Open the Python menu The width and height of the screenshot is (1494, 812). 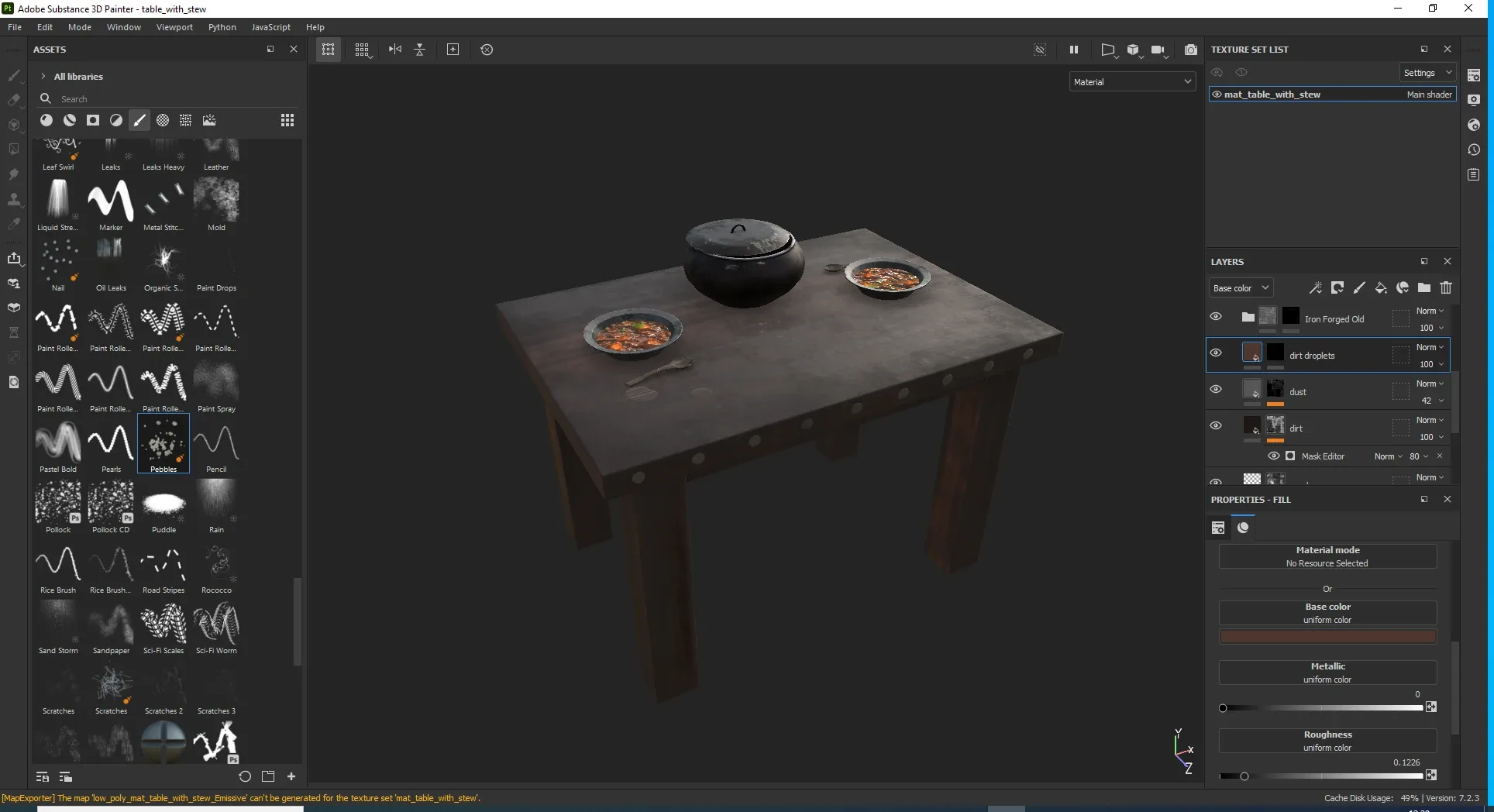(222, 27)
